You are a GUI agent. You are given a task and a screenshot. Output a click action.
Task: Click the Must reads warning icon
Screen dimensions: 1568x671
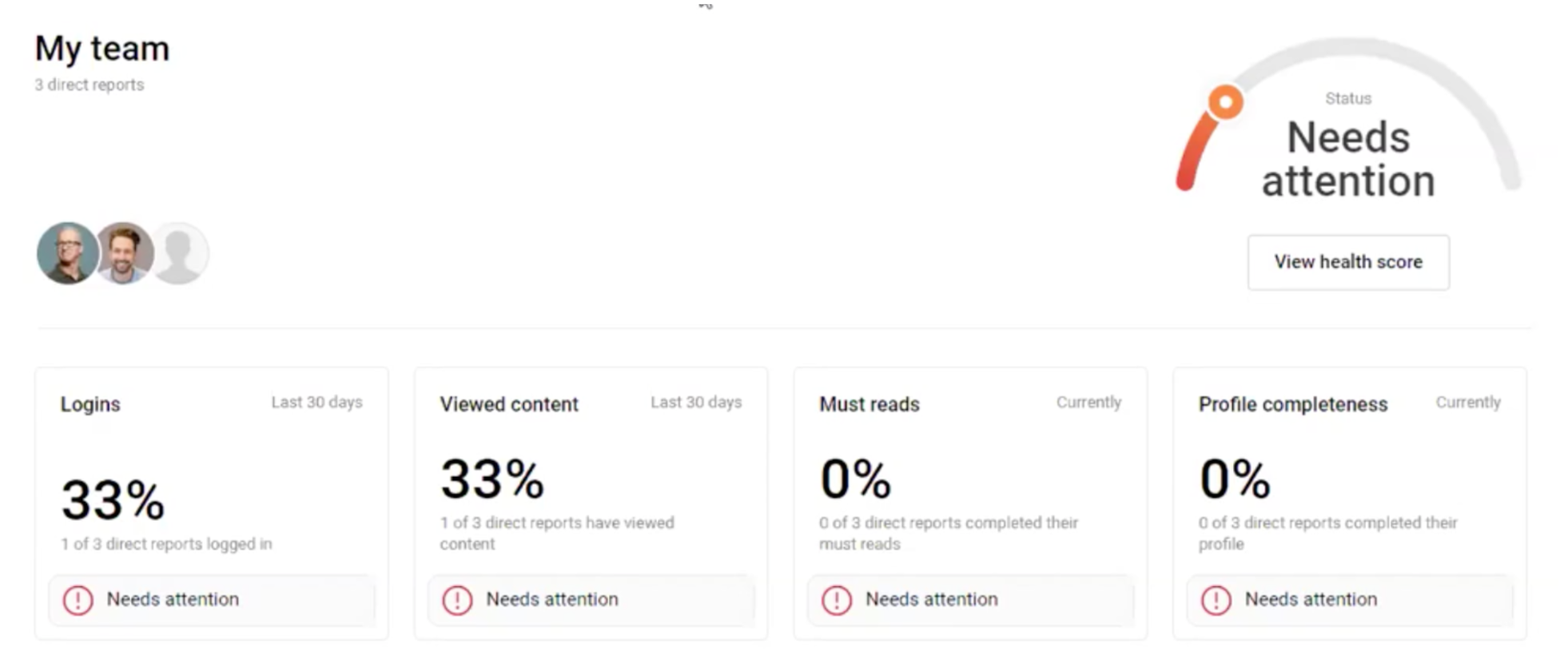pyautogui.click(x=836, y=600)
